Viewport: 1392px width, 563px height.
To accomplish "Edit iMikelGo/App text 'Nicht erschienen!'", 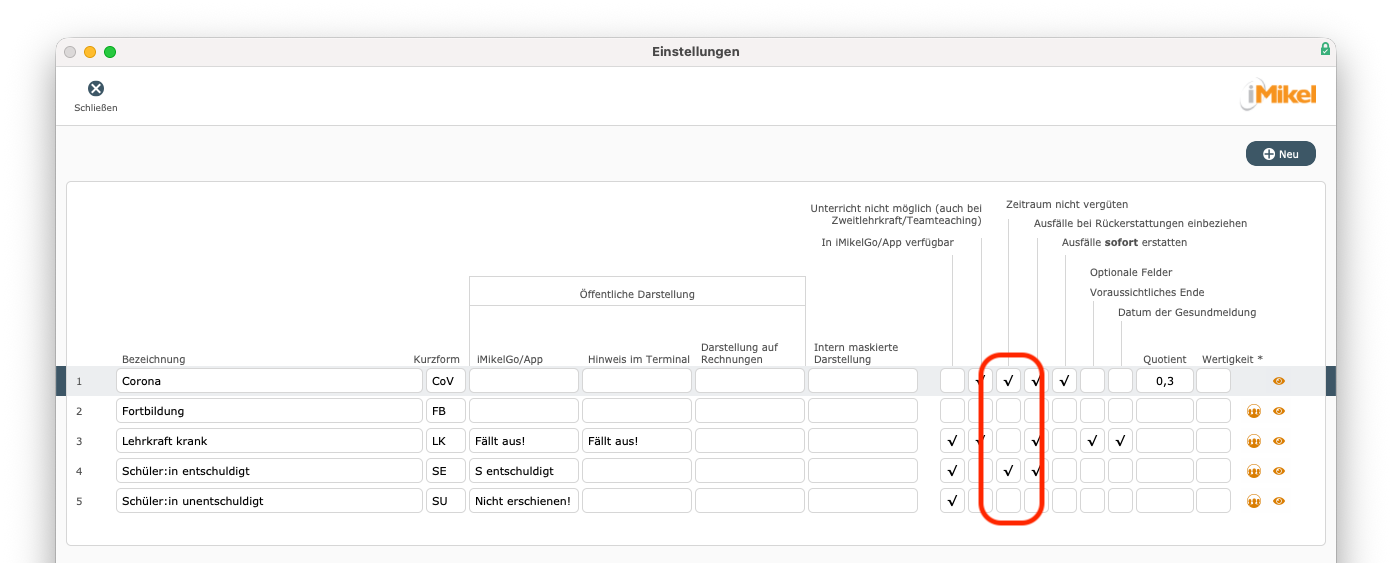I will [x=524, y=501].
